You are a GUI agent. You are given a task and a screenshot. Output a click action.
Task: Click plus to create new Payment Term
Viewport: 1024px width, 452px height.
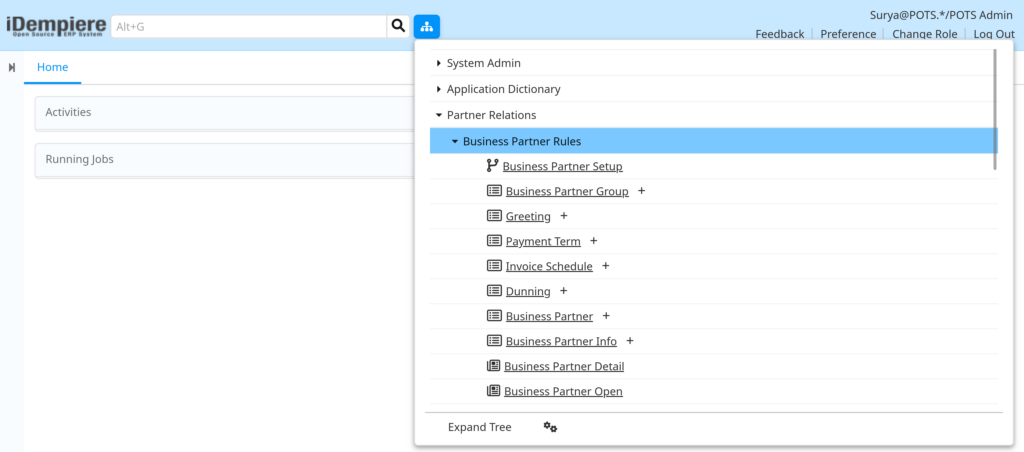[594, 240]
